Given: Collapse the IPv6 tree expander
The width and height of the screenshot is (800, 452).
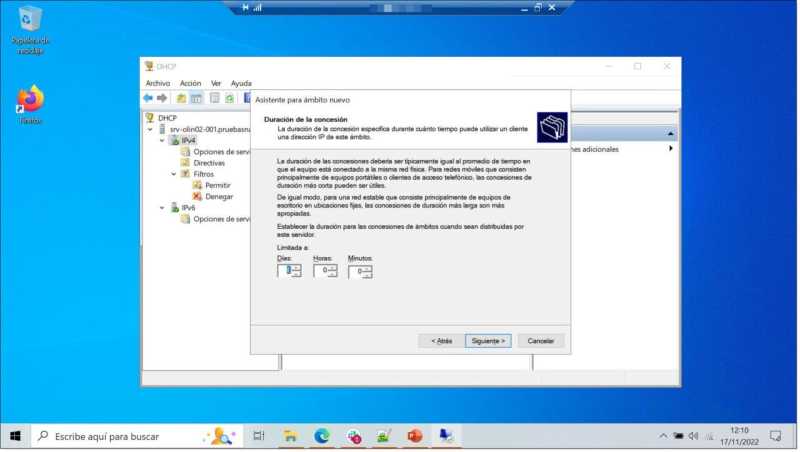Looking at the screenshot, I should coord(162,208).
